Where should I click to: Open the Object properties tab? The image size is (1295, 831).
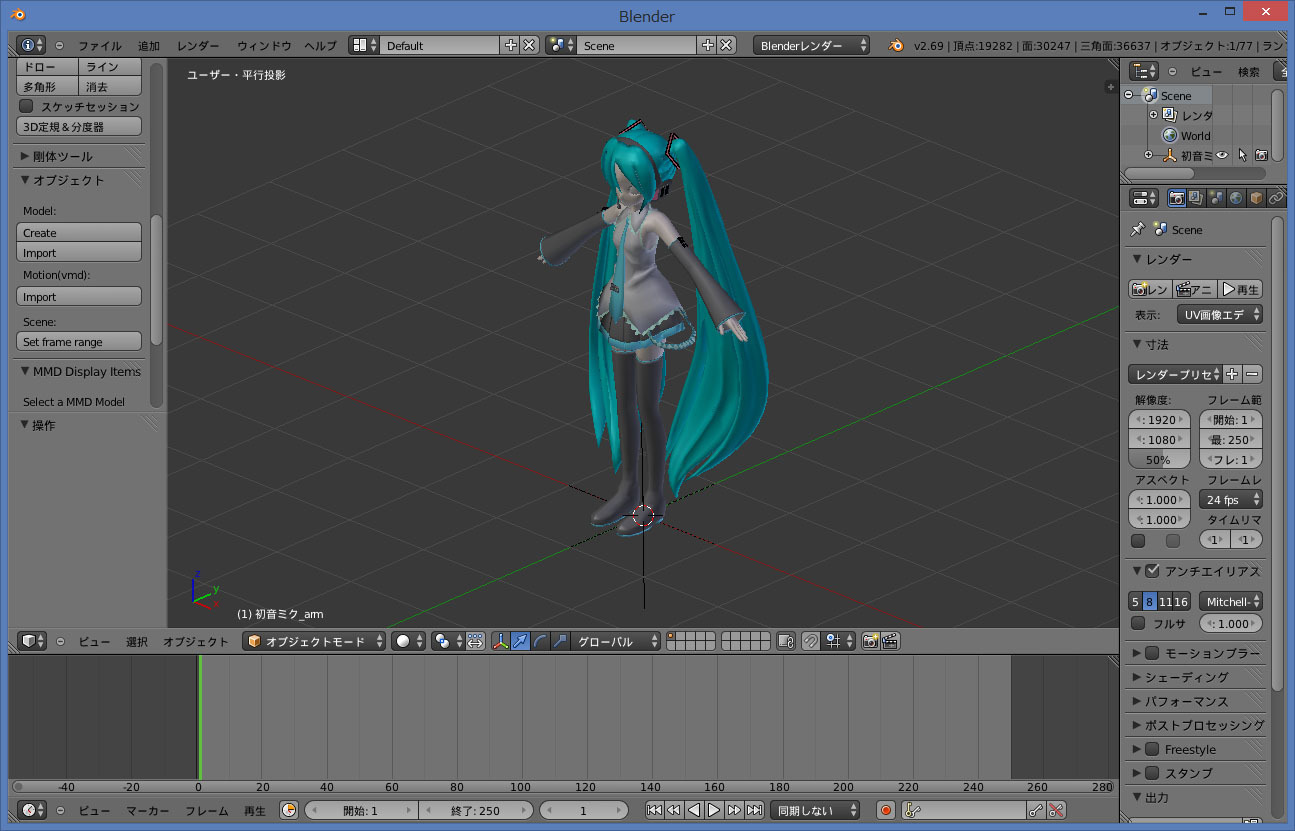1256,198
